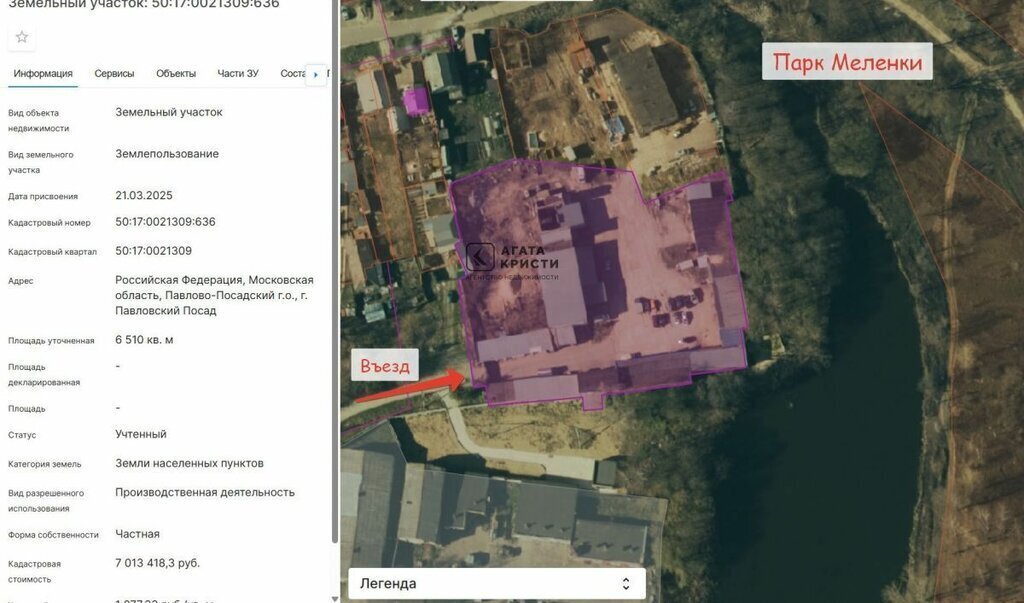Click the Дата присвоения label
The height and width of the screenshot is (603, 1024).
(42, 196)
